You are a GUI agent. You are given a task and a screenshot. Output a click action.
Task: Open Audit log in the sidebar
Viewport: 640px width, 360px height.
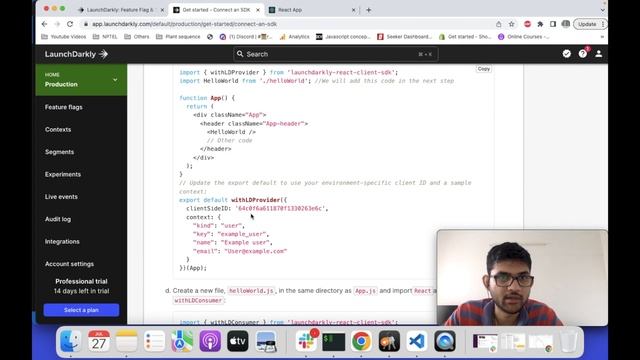pyautogui.click(x=58, y=219)
